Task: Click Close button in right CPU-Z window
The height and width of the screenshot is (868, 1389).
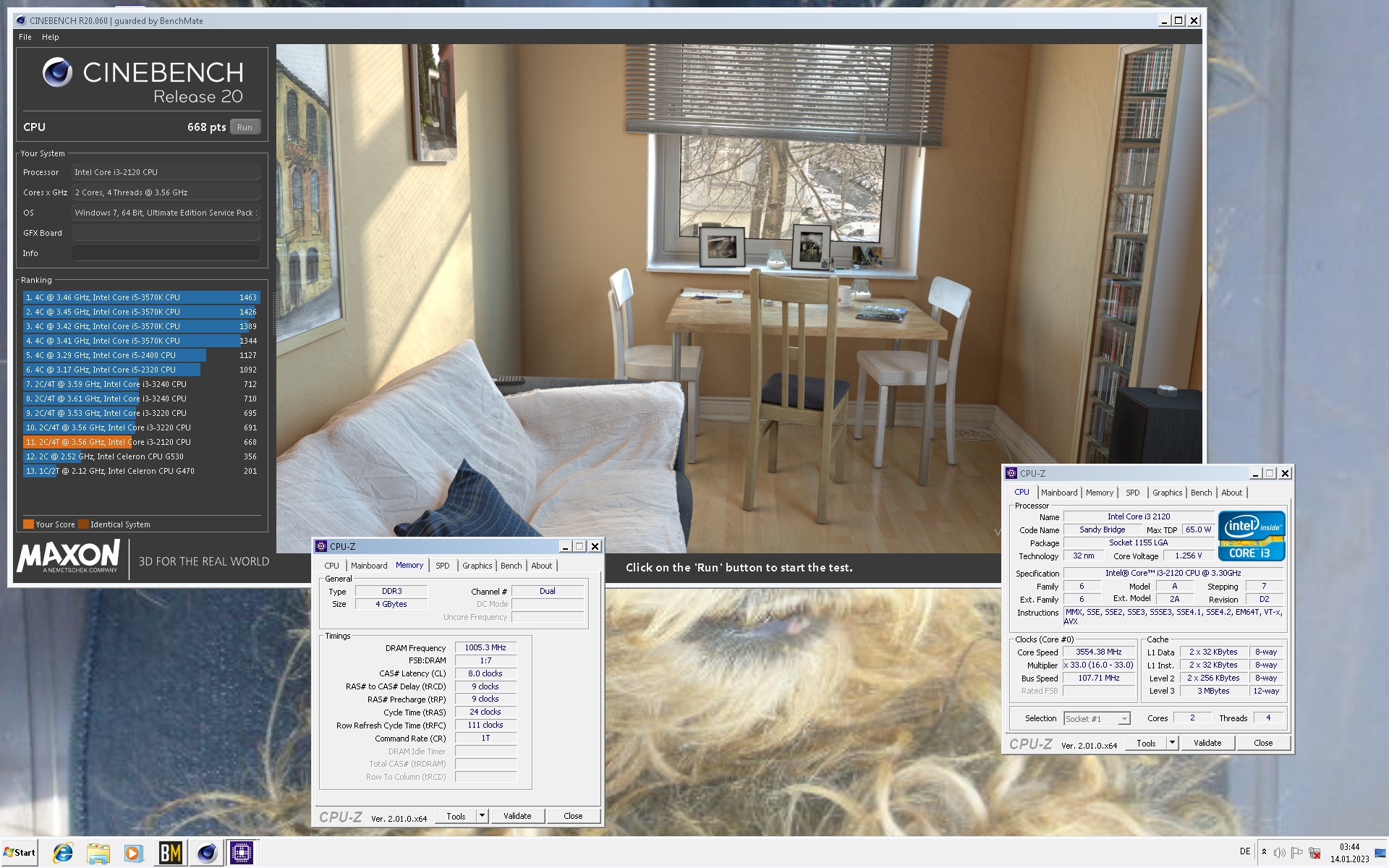Action: [x=1263, y=743]
